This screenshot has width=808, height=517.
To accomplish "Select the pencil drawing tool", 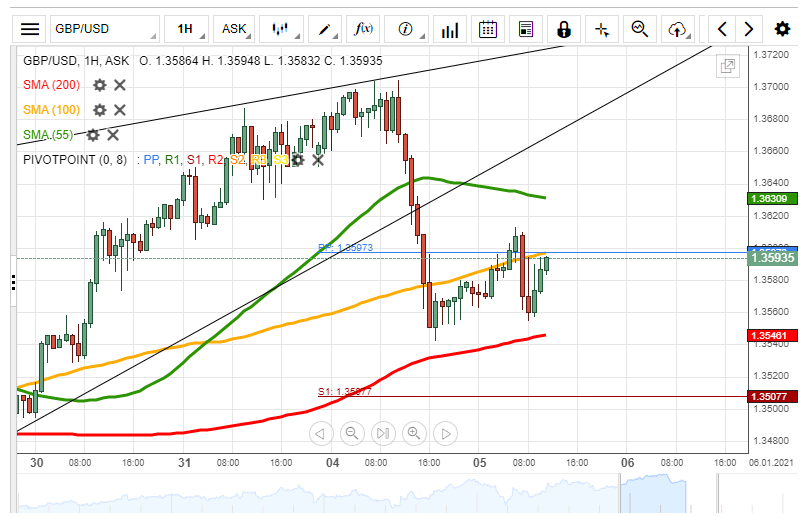I will pyautogui.click(x=324, y=29).
